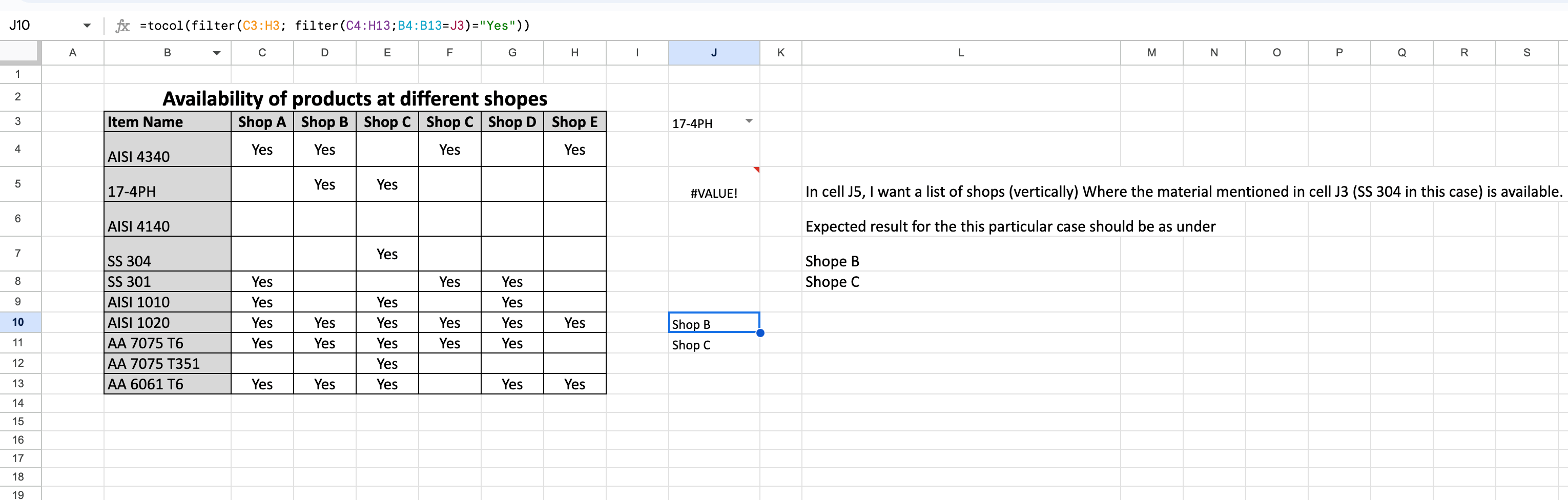Open the Name Box dropdown arrow
Viewport: 1568px width, 500px height.
pos(87,26)
